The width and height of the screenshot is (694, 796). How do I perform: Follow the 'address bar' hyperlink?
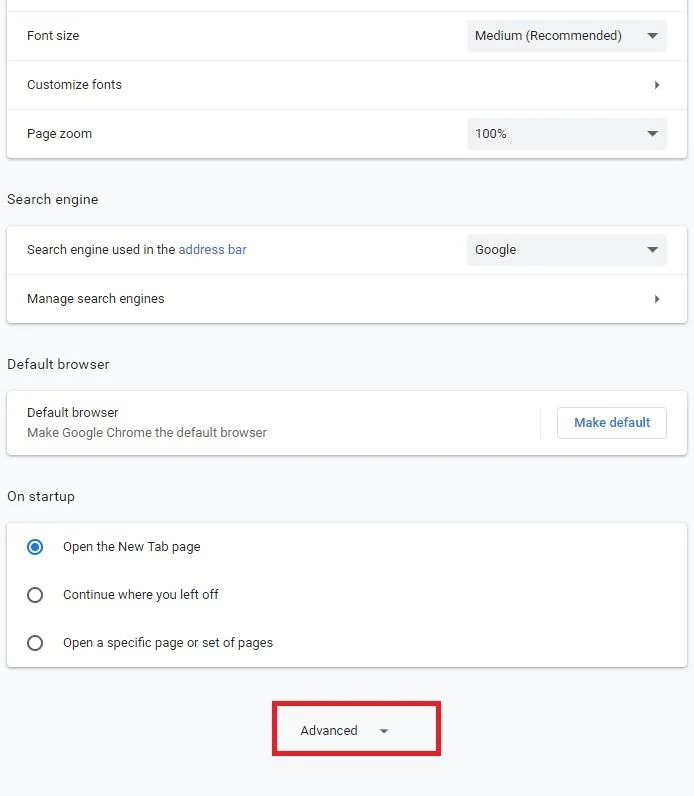212,250
